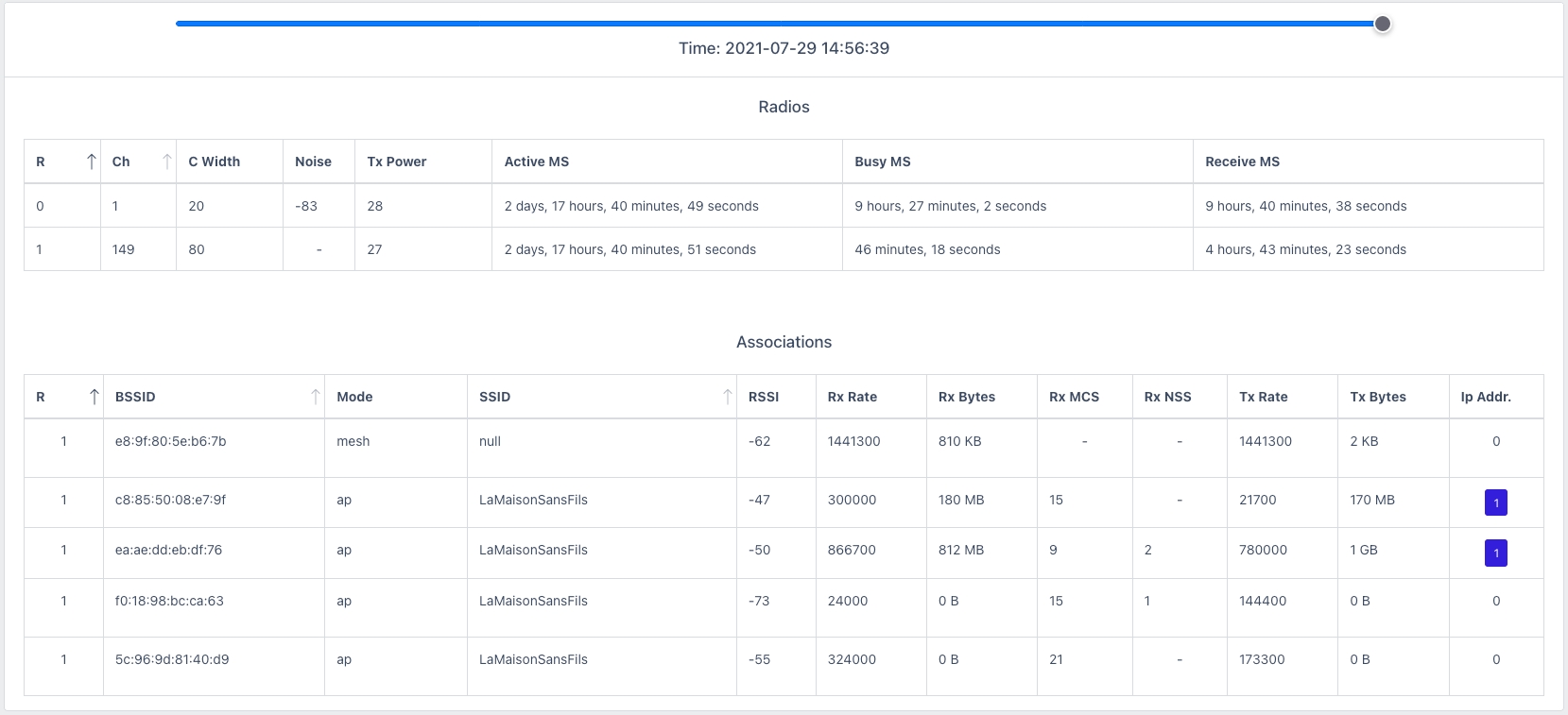Select the BSSID e8:9f:80:5e:b6:7b cell
Viewport: 1568px width, 715px height.
[x=171, y=441]
